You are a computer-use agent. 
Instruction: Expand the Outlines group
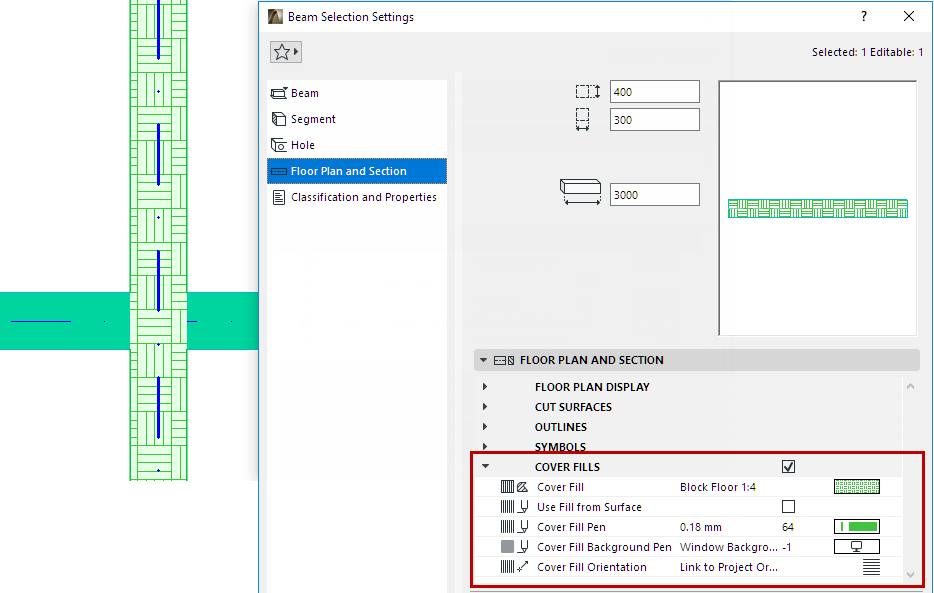(x=485, y=427)
